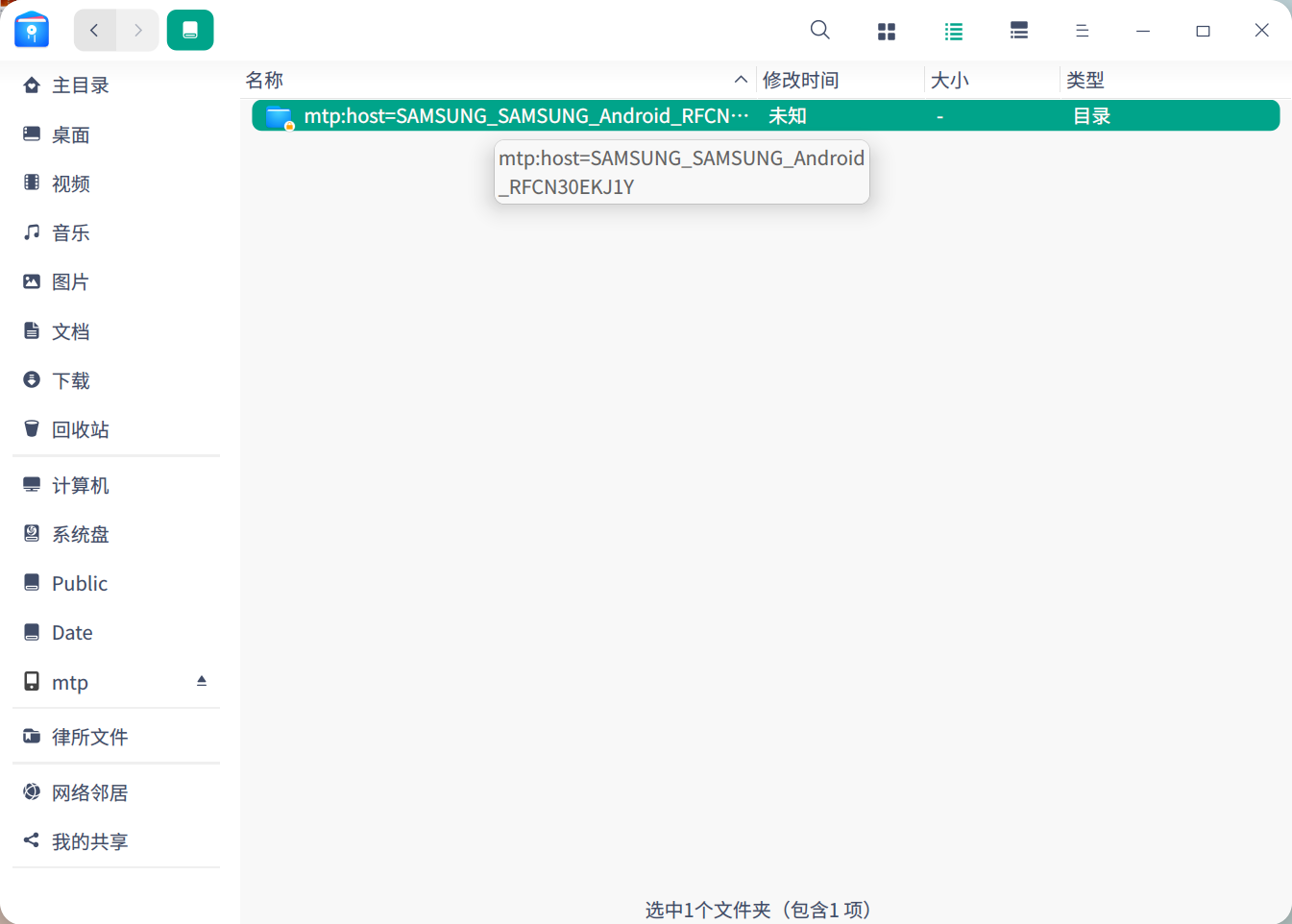Open 计算机 from the sidebar
Screen dimensions: 1292x924
coord(81,485)
